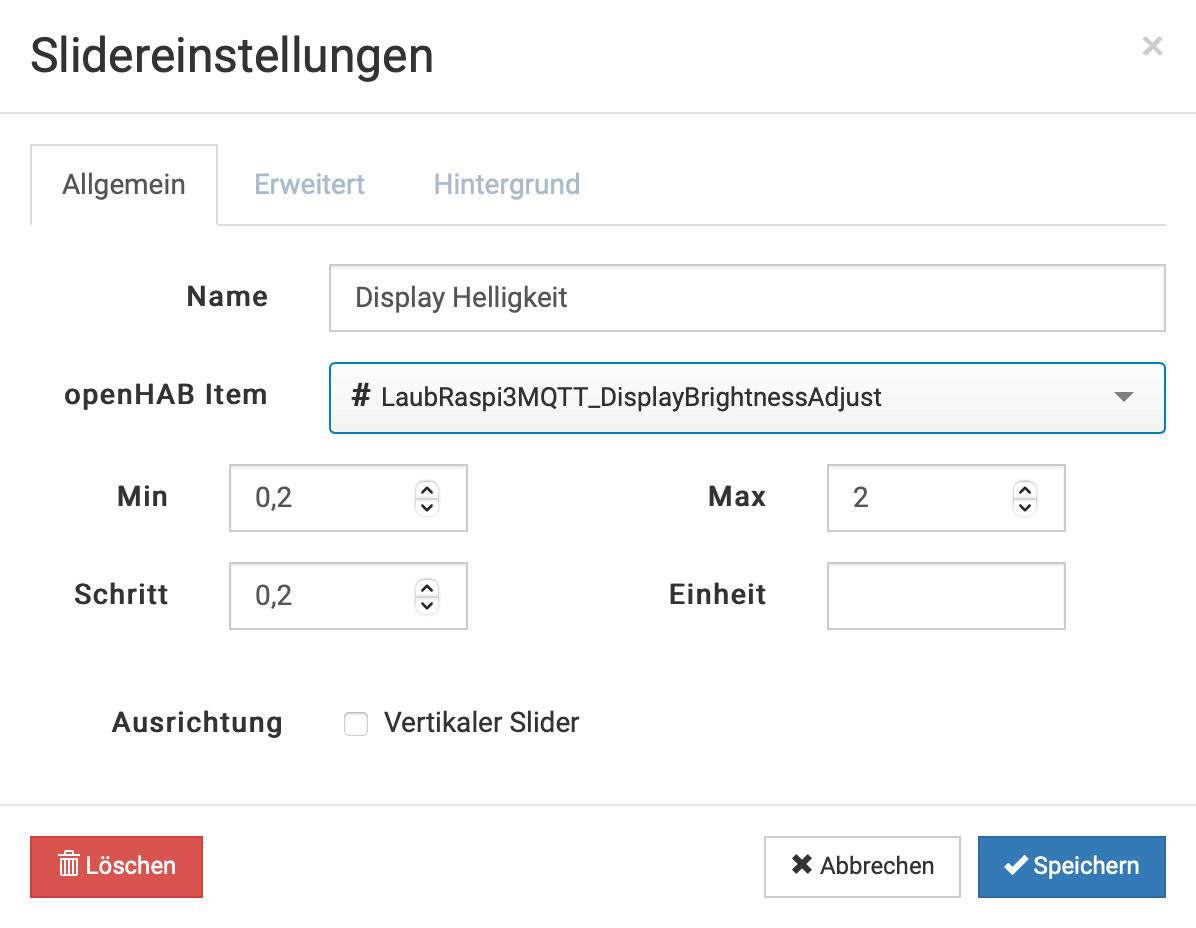
Task: Decrease the Schritt value with down arrow
Action: [x=427, y=604]
